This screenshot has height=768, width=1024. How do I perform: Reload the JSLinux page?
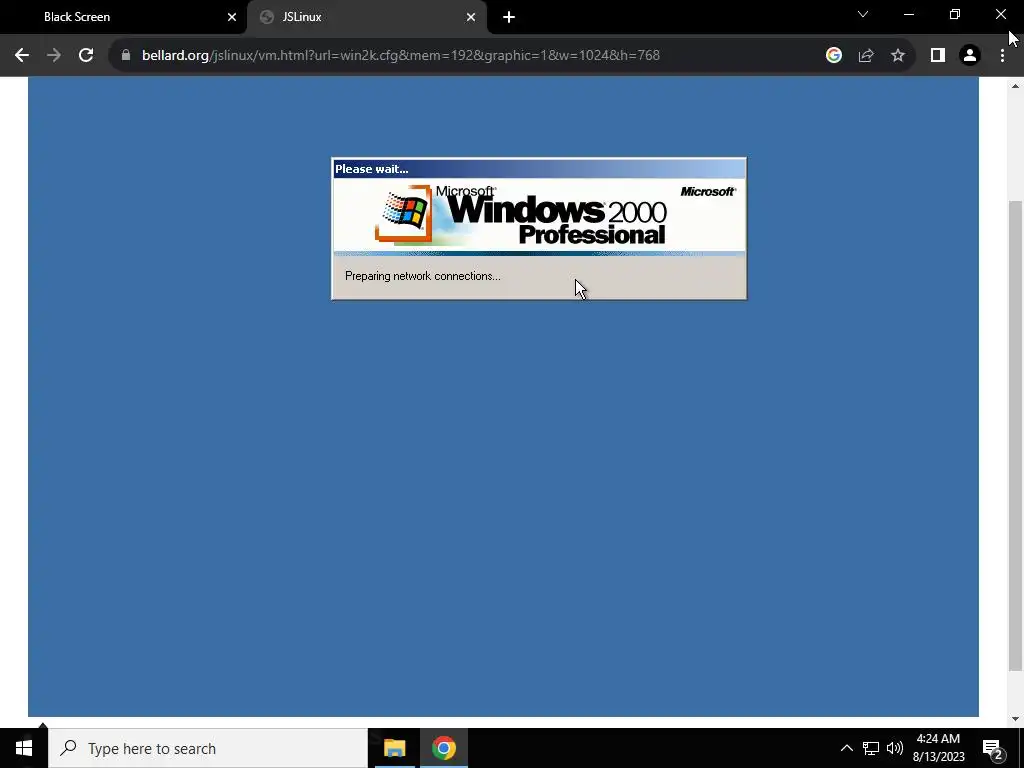point(86,56)
